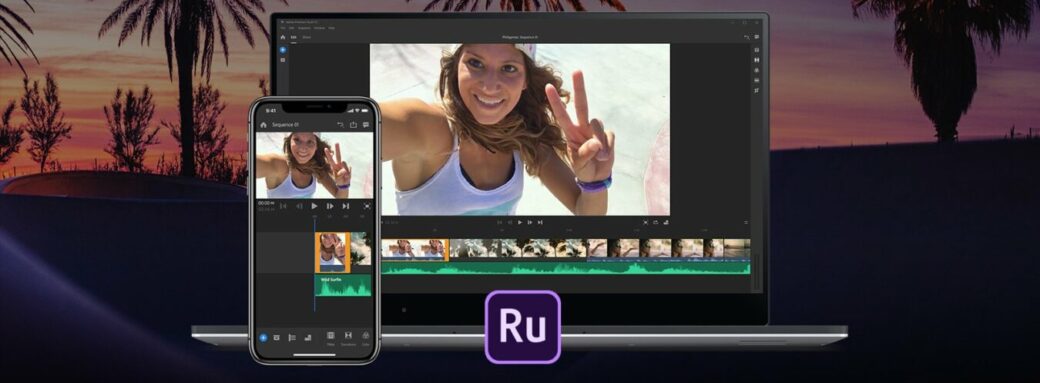Open the track controls icon on phone toolbar
1040x383 pixels.
point(292,337)
